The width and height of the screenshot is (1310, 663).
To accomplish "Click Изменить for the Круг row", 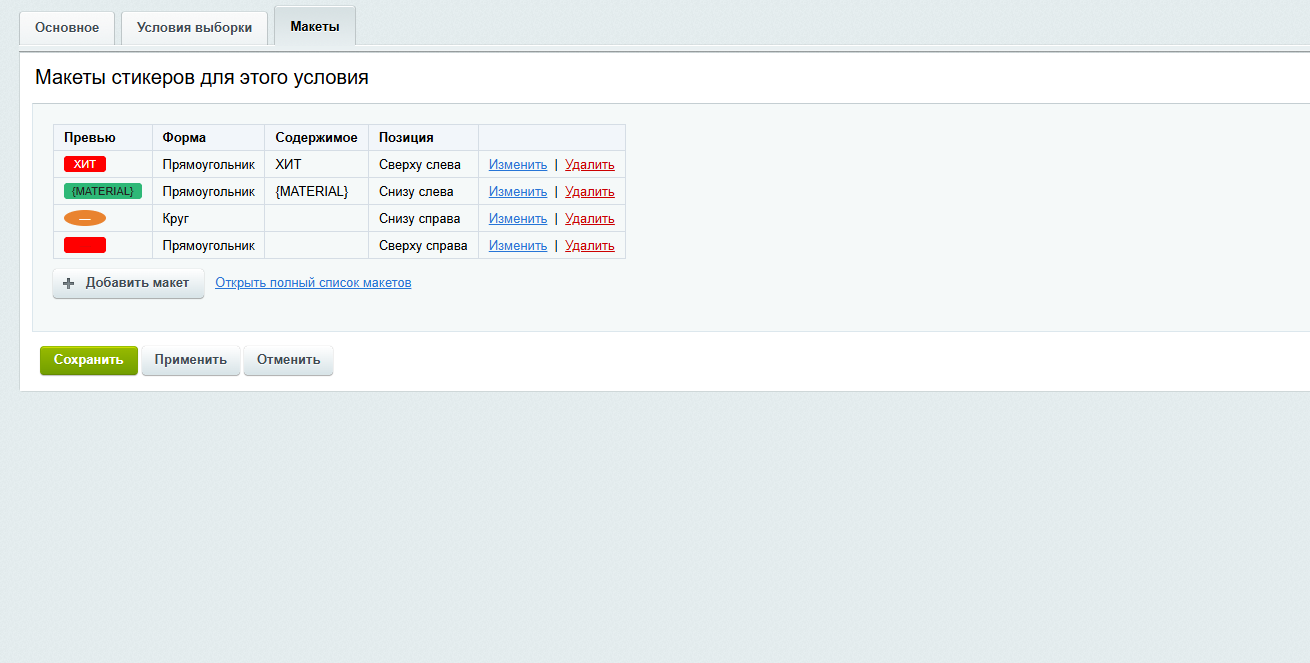I will 518,219.
